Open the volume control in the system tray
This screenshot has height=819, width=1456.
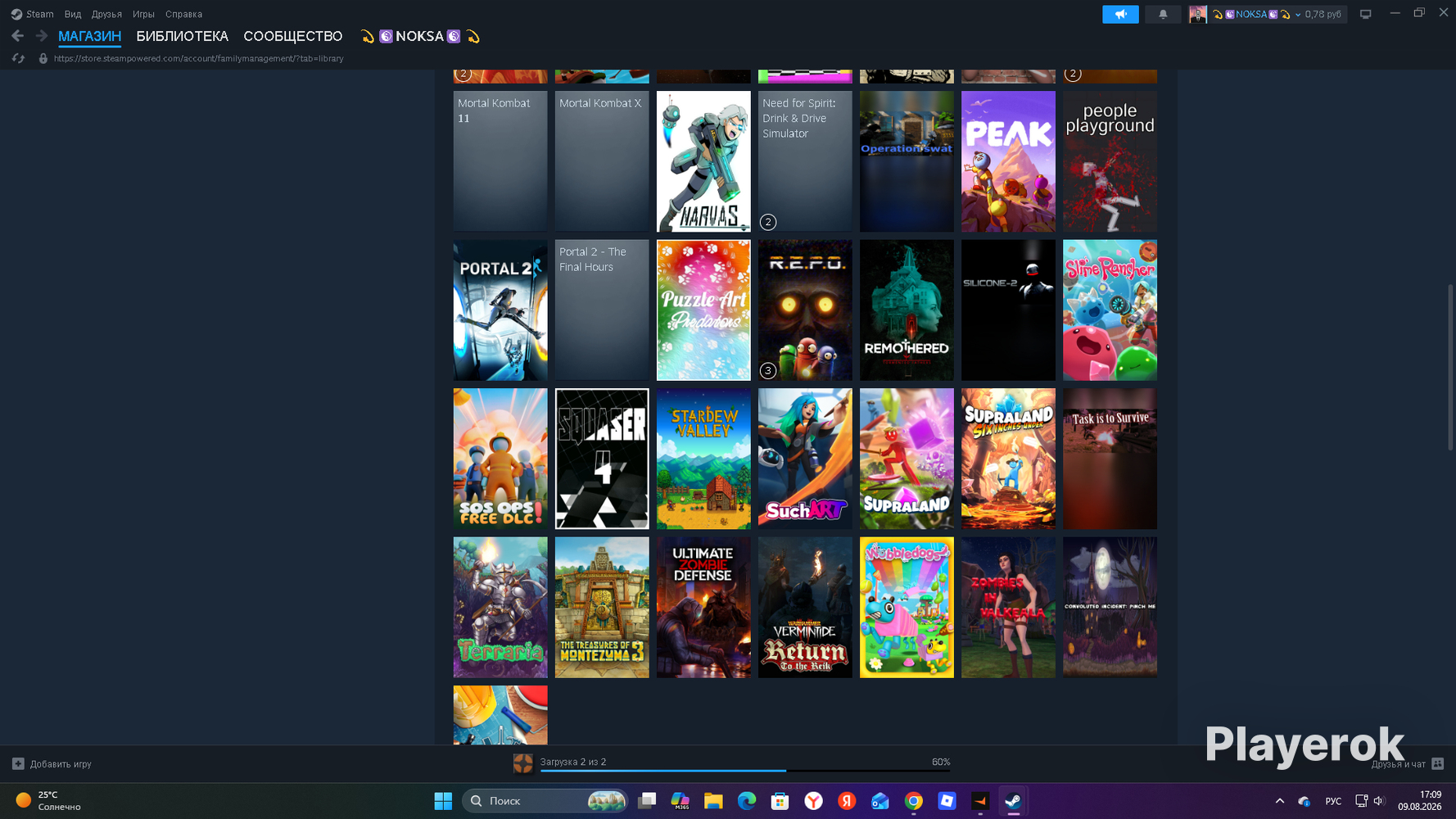coord(1379,801)
